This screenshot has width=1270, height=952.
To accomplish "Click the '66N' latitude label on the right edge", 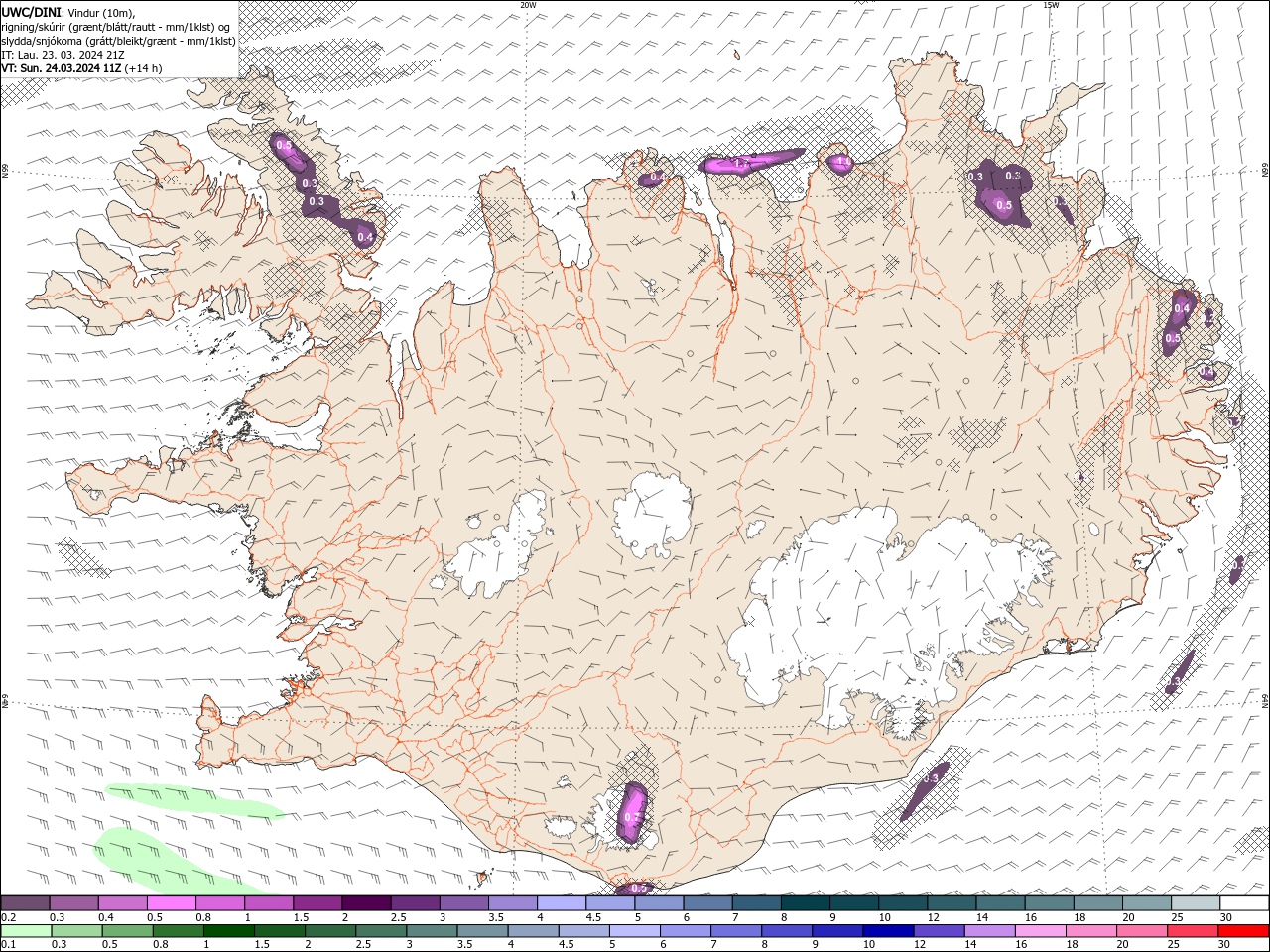I will (1265, 172).
